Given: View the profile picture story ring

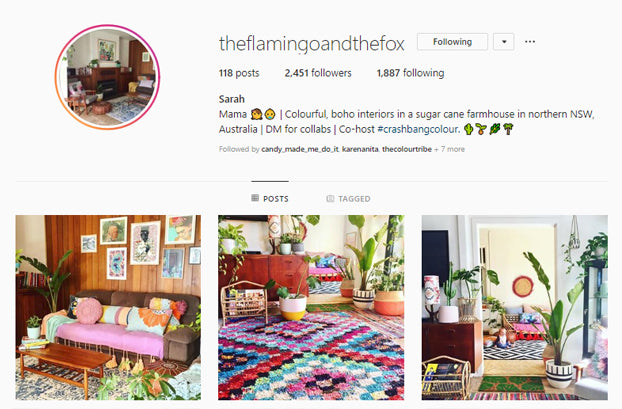Looking at the screenshot, I should pos(107,77).
